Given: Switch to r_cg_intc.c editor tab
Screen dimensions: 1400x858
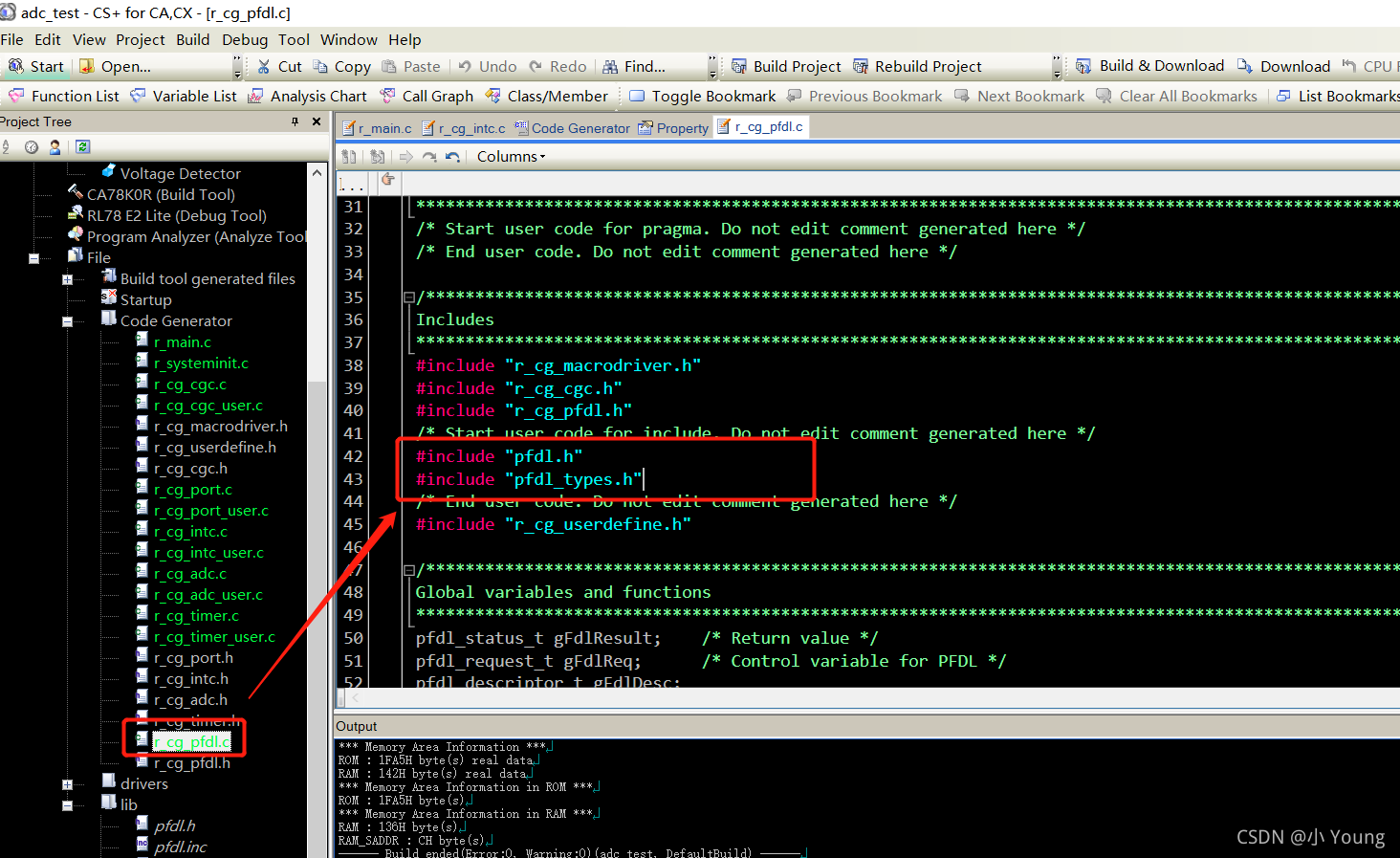Looking at the screenshot, I should [x=464, y=128].
